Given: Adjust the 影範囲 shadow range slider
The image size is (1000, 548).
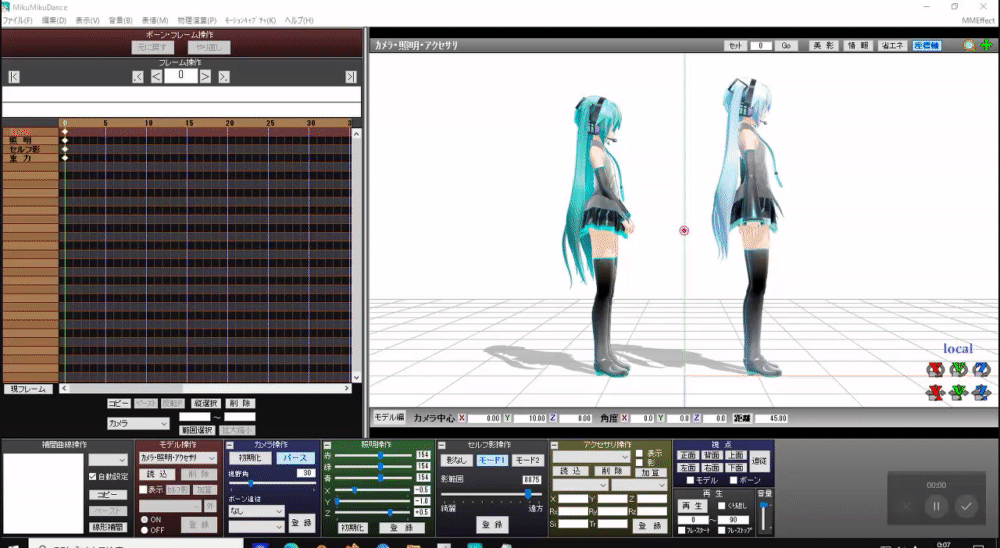Looking at the screenshot, I should pos(491,494).
